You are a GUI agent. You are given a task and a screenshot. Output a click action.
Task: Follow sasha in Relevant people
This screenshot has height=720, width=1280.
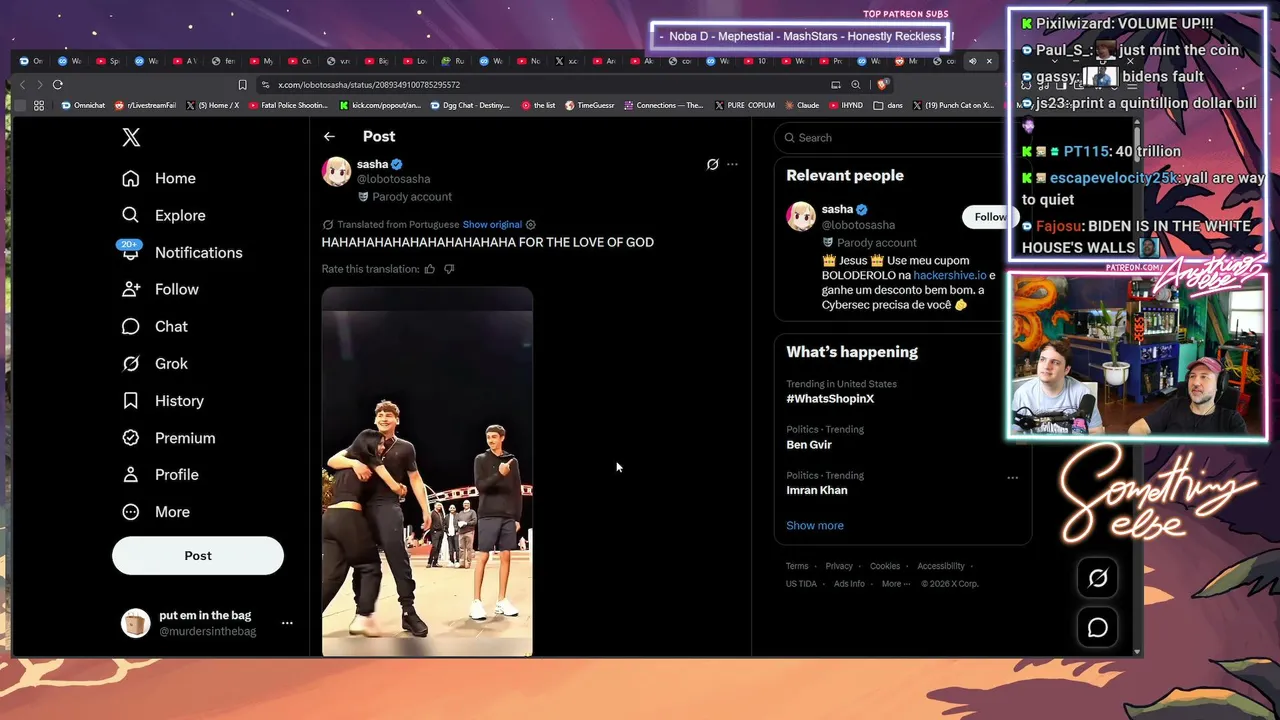point(990,217)
